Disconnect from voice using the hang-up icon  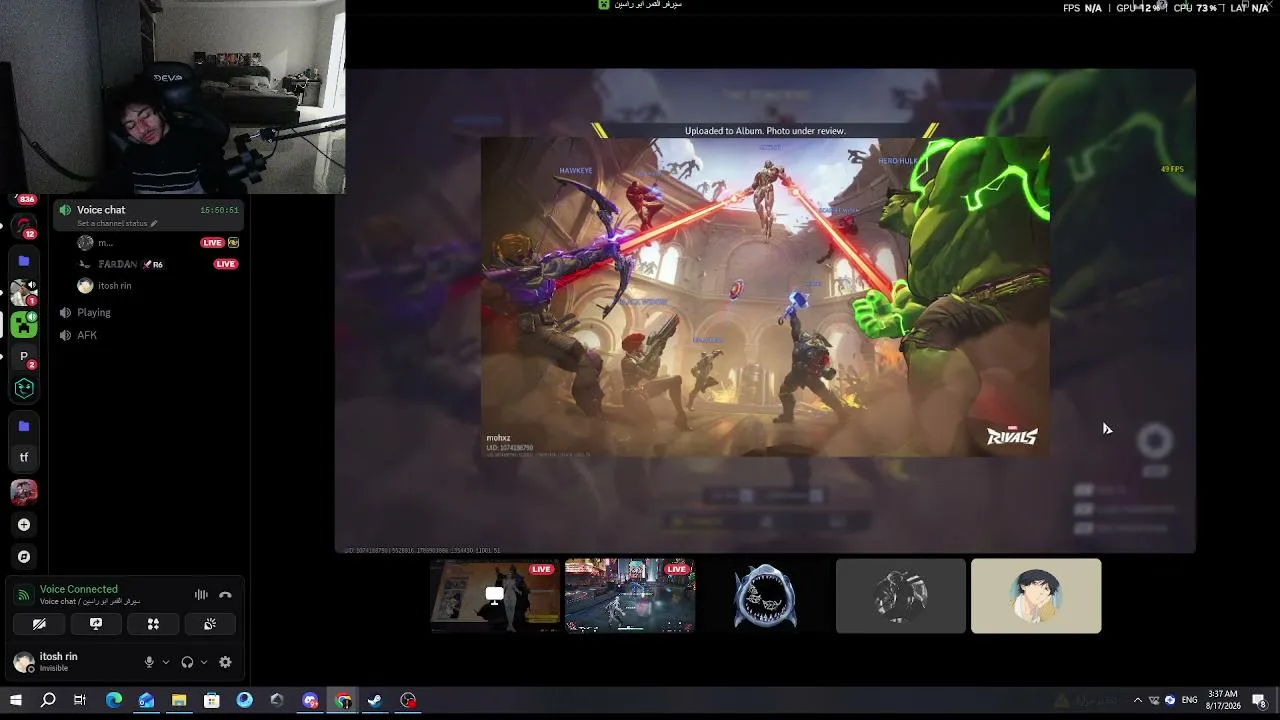pos(225,595)
